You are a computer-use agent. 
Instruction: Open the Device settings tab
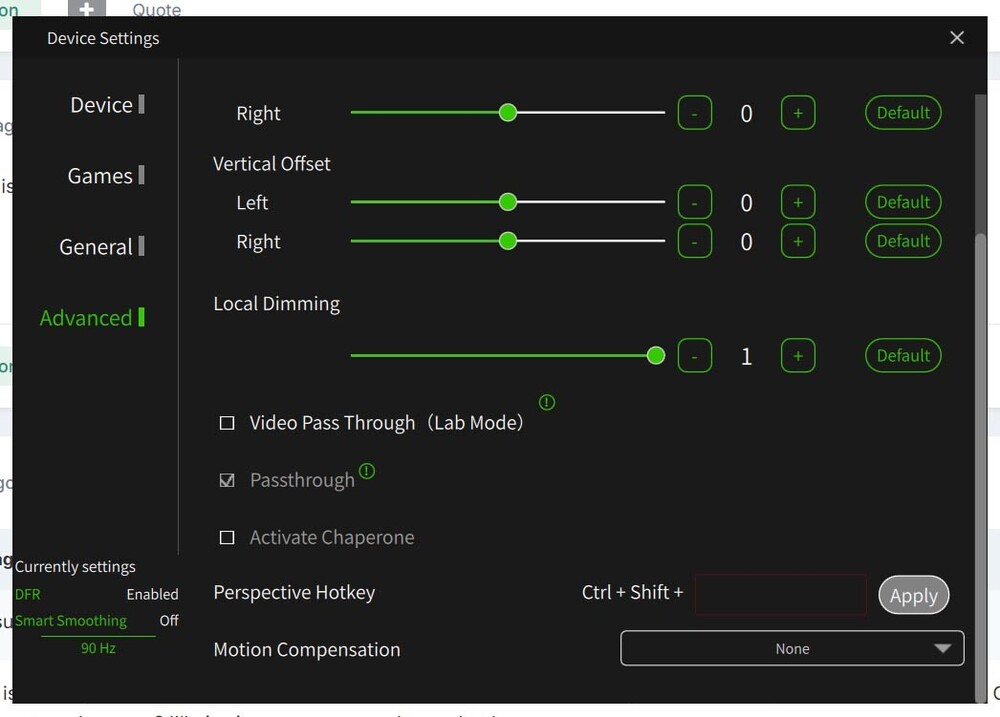(x=102, y=105)
